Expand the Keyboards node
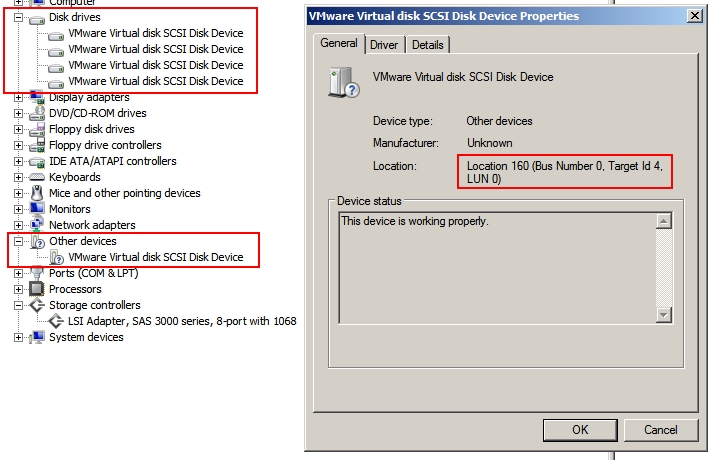Screen dimensions: 717x460 click(x=18, y=177)
